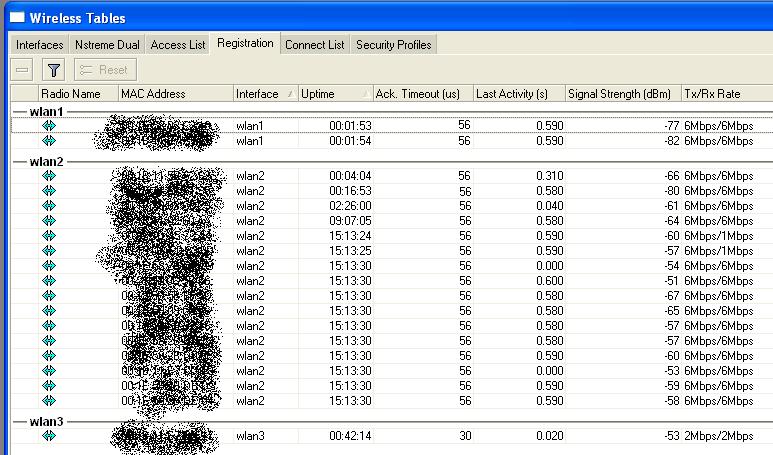Click last activity value 0.040
This screenshot has height=455, width=773.
click(x=550, y=206)
